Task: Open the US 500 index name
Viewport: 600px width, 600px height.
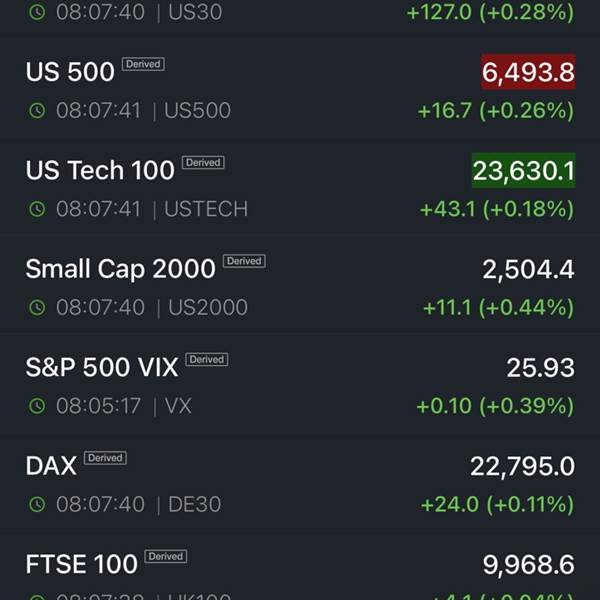Action: pyautogui.click(x=70, y=72)
